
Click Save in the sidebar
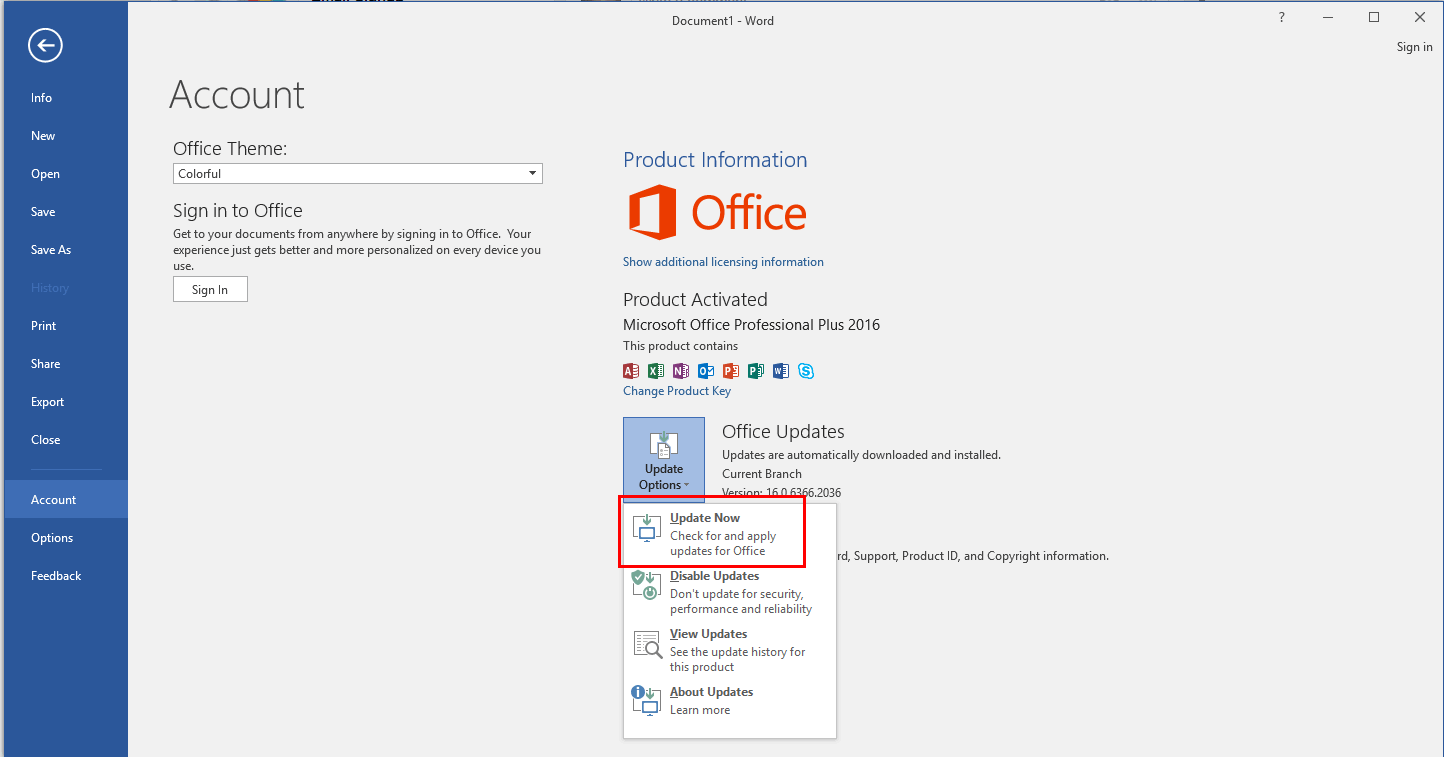(64, 212)
